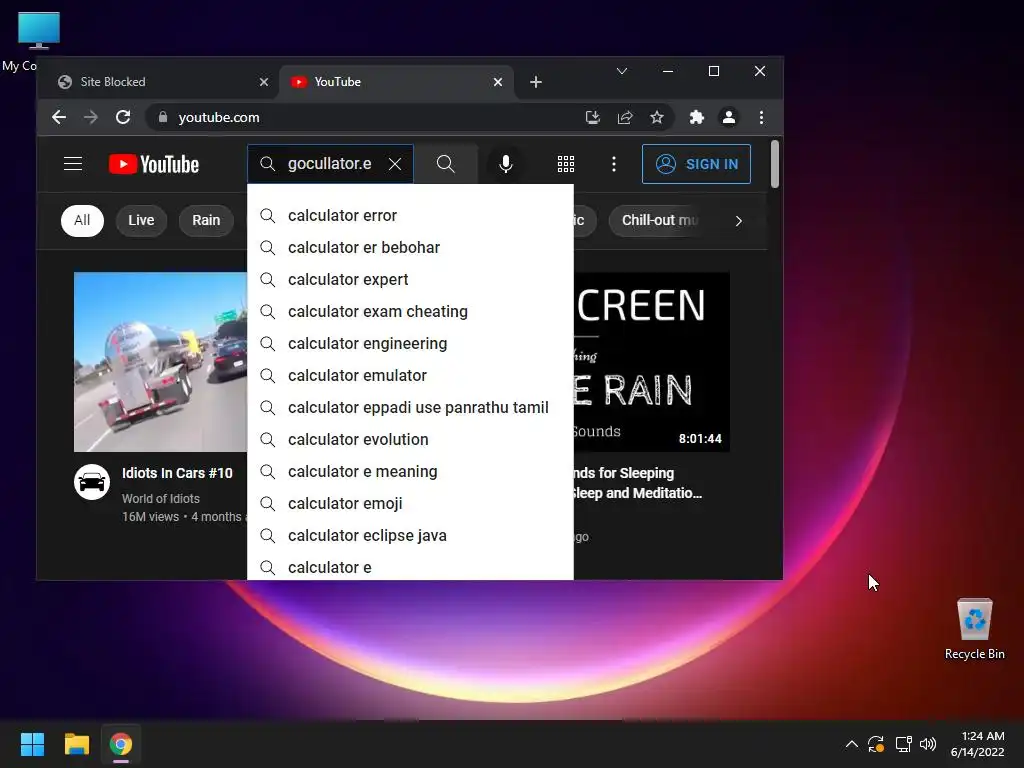The image size is (1024, 768).
Task: Click the volume speaker tray icon
Action: click(x=927, y=744)
